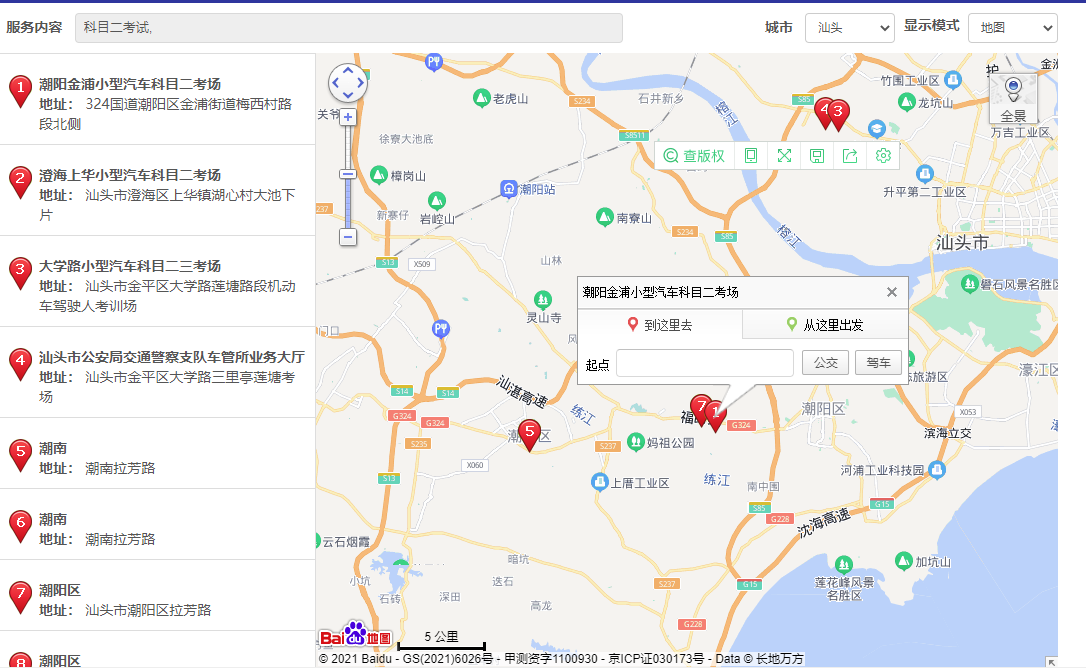Click inside the 起点 input field

[704, 363]
